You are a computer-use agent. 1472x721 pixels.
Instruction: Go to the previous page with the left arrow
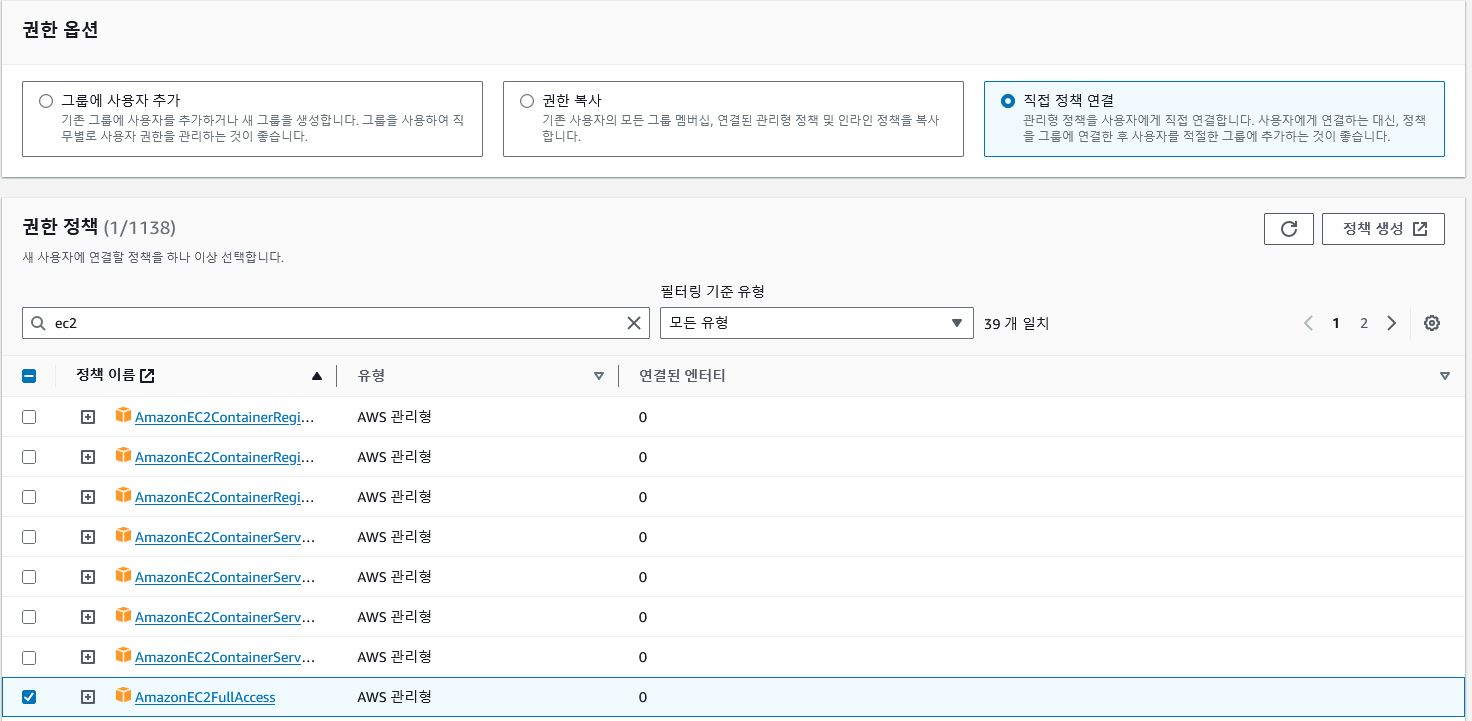[x=1308, y=323]
